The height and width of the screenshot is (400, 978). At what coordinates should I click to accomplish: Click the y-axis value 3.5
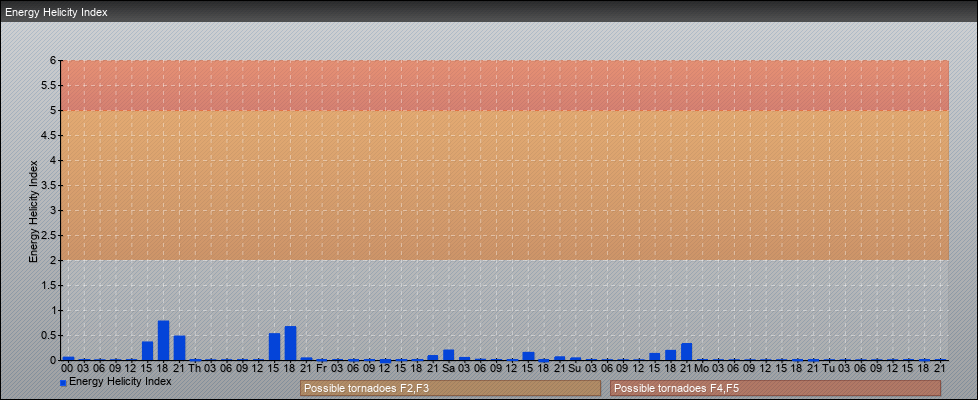tap(50, 185)
